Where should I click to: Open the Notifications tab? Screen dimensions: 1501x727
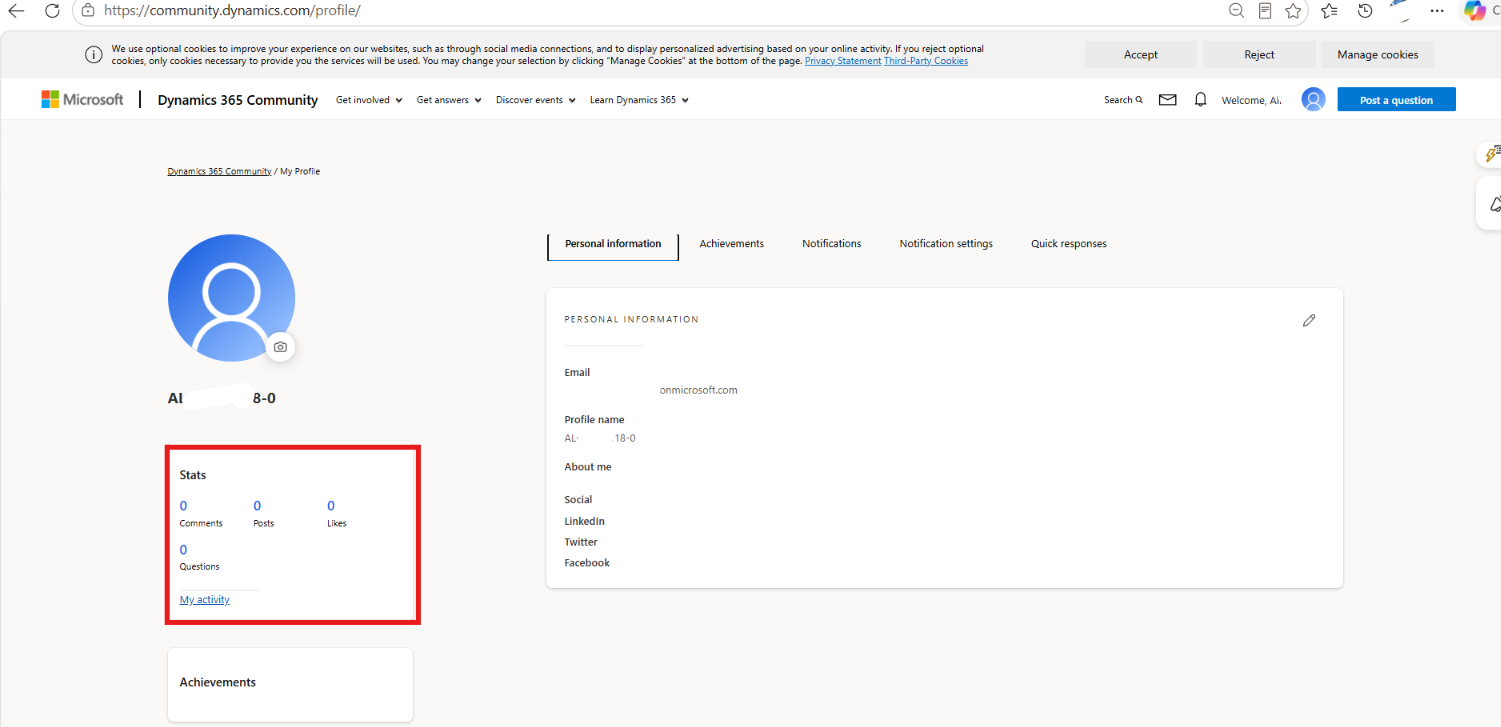point(832,244)
